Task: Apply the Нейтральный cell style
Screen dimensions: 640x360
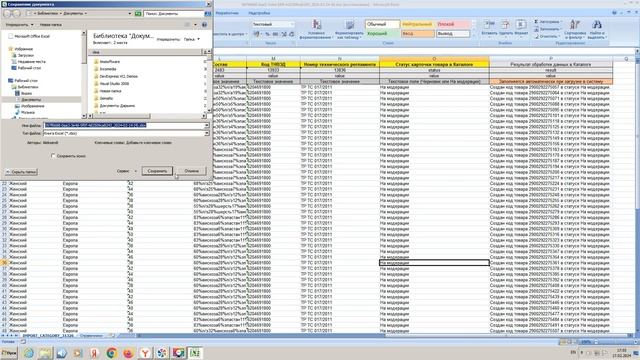Action: 418,24
